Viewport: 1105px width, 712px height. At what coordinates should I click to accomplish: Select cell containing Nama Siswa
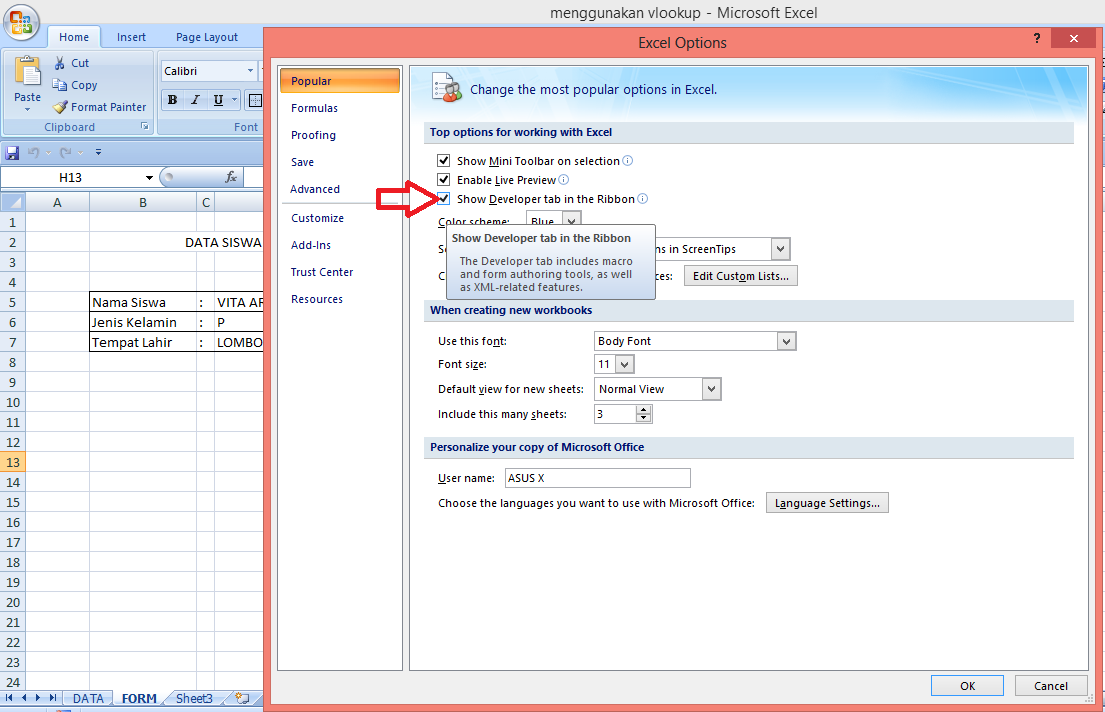click(x=143, y=302)
